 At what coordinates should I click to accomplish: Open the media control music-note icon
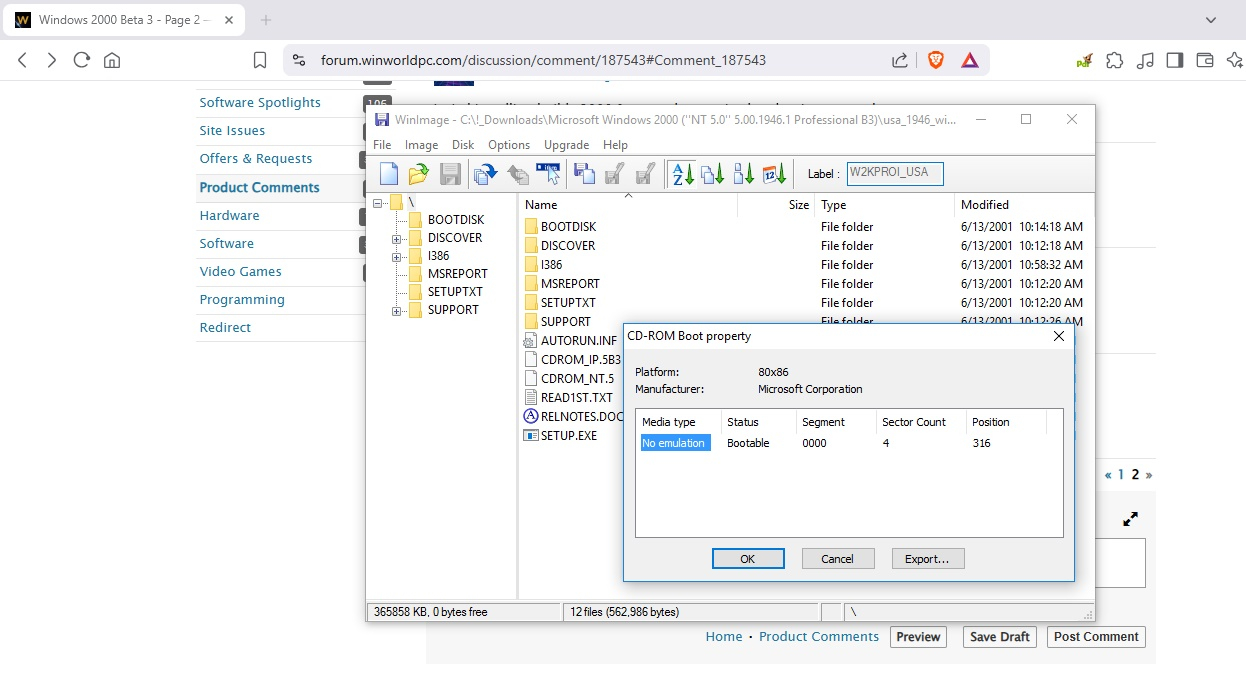pos(1146,60)
